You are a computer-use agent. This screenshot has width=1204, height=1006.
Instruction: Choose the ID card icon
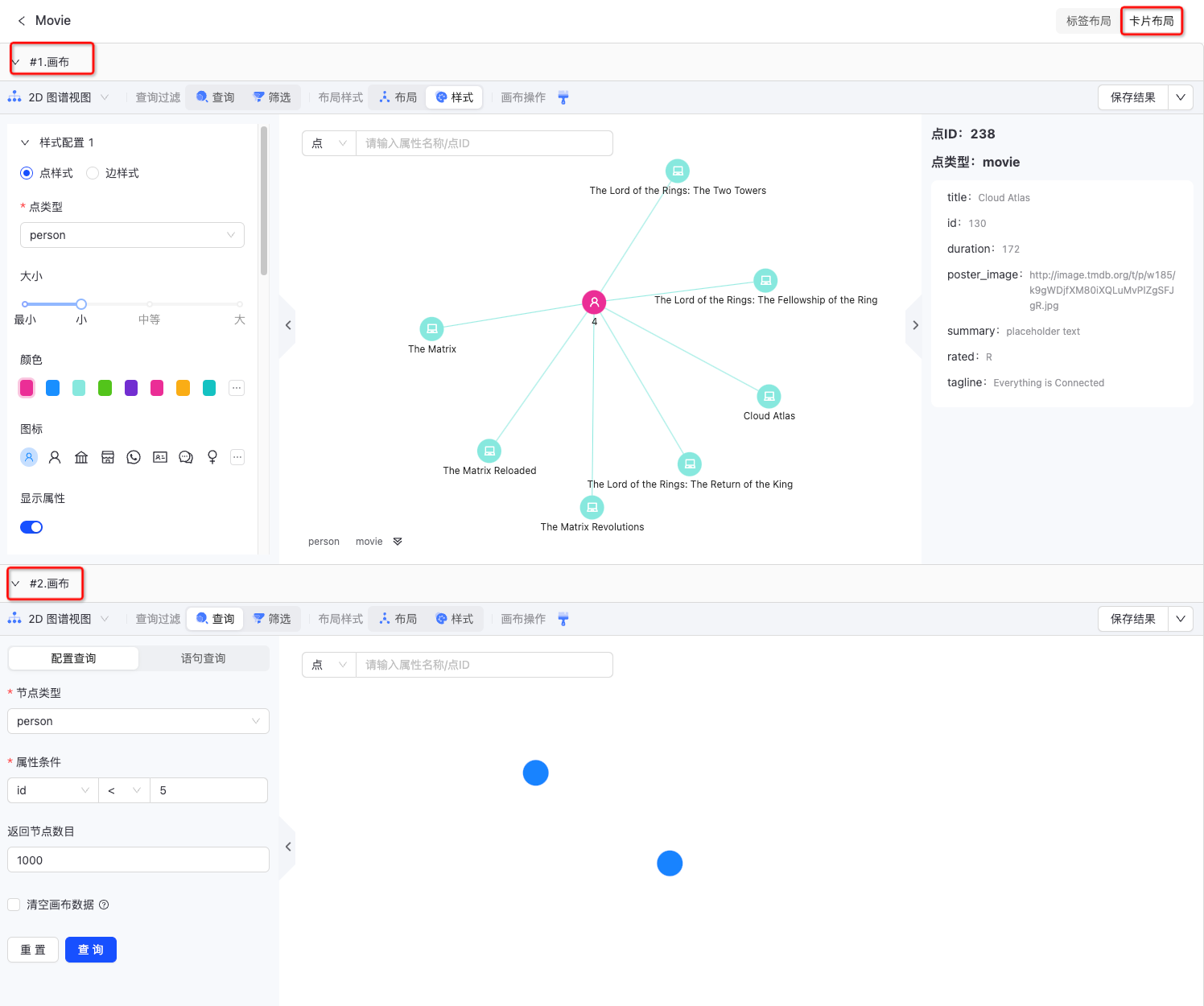point(160,457)
